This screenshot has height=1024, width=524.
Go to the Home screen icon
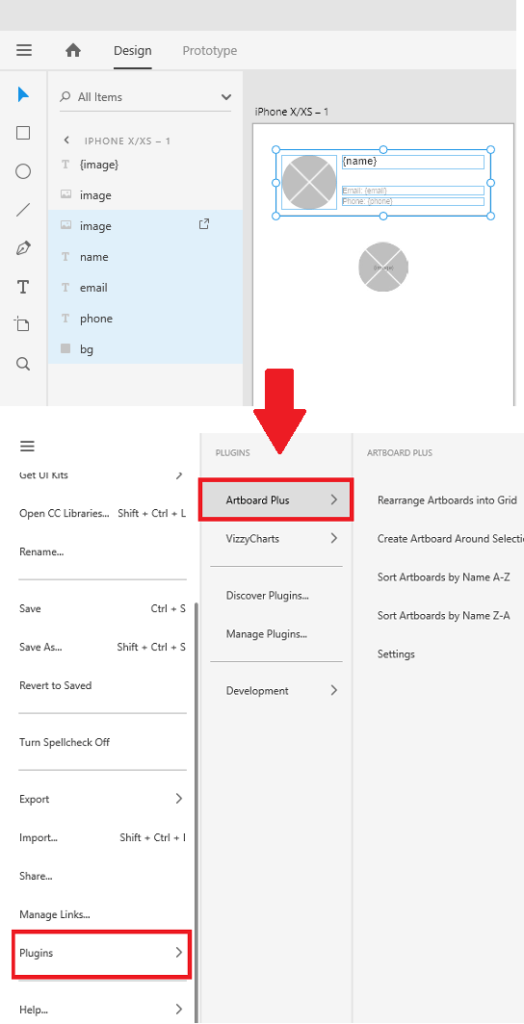pyautogui.click(x=73, y=50)
